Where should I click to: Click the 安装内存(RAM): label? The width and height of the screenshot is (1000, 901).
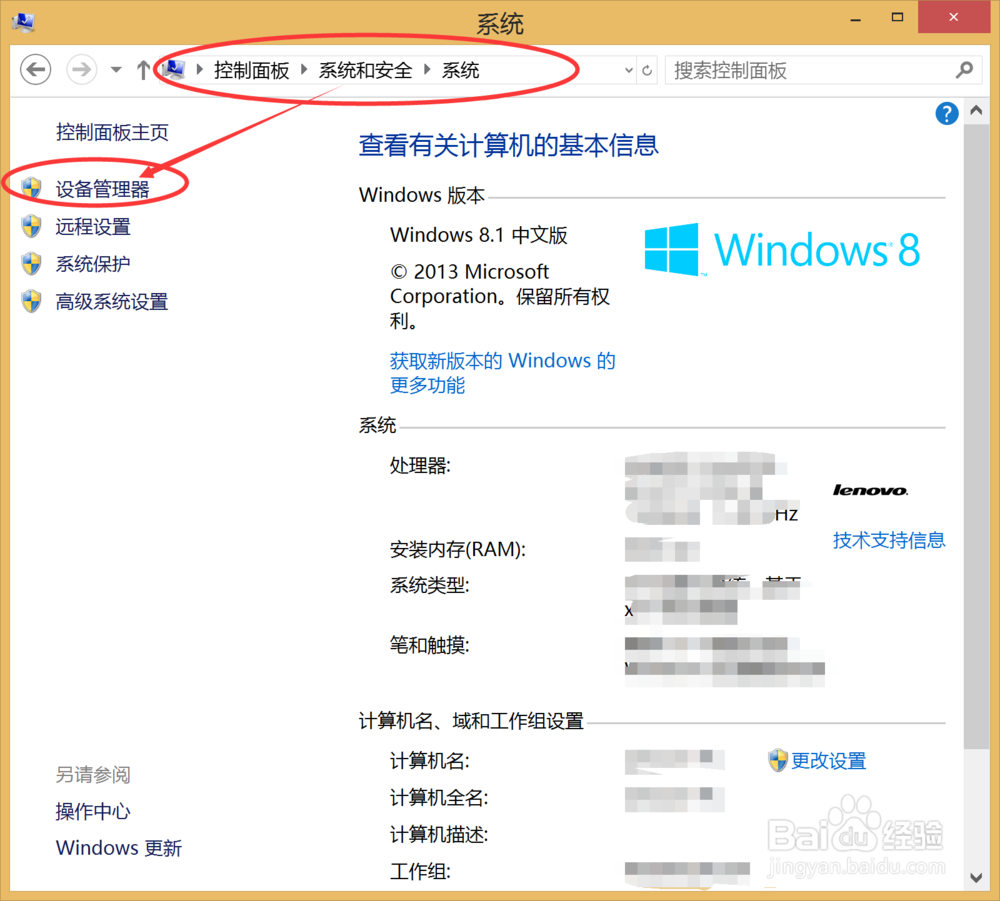pos(458,549)
